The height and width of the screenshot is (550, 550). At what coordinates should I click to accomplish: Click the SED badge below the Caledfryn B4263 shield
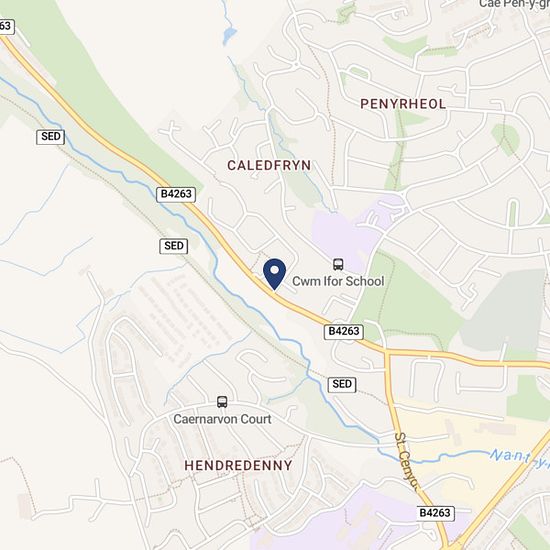(174, 246)
